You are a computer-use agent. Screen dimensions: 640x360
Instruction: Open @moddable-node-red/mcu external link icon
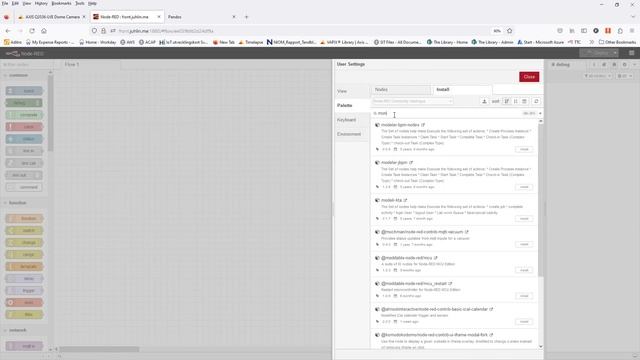tap(436, 258)
